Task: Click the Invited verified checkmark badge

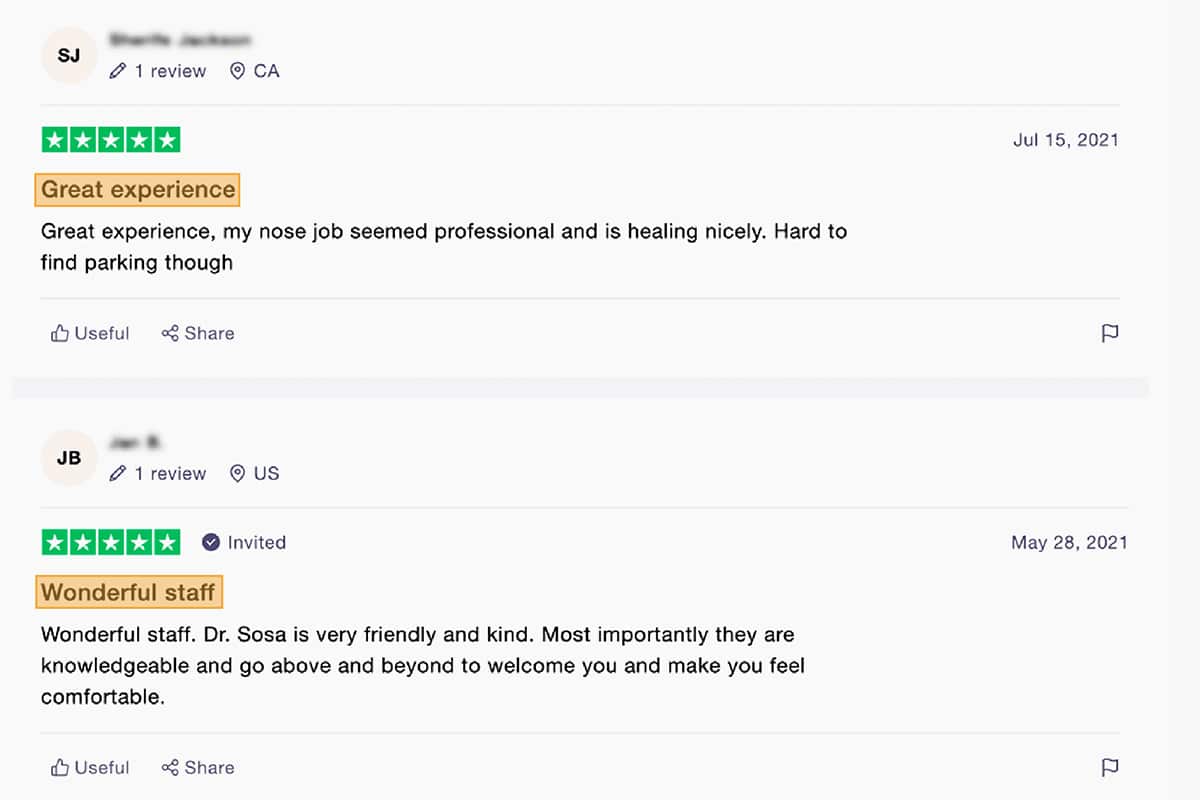Action: tap(211, 543)
